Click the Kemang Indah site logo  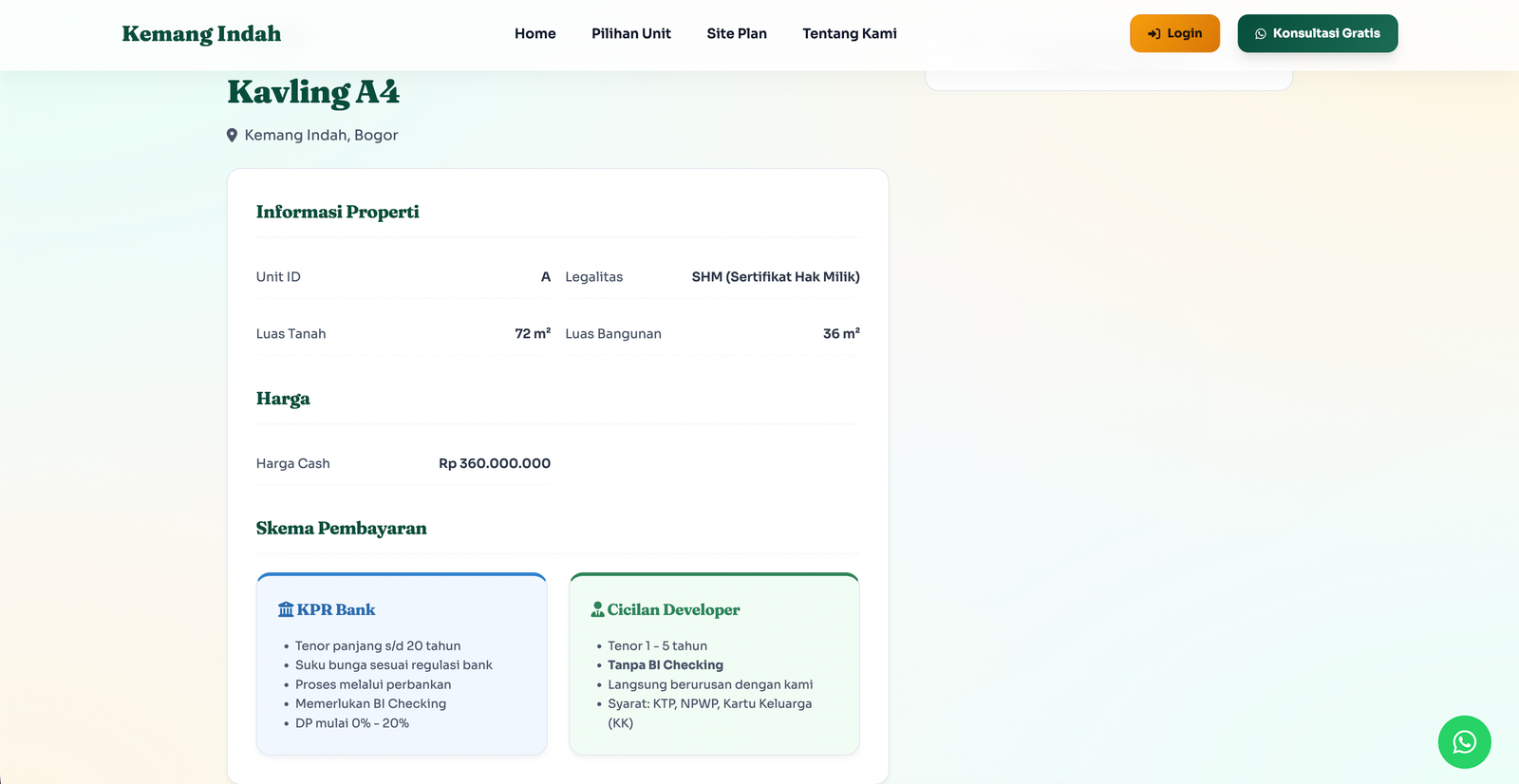tap(201, 34)
